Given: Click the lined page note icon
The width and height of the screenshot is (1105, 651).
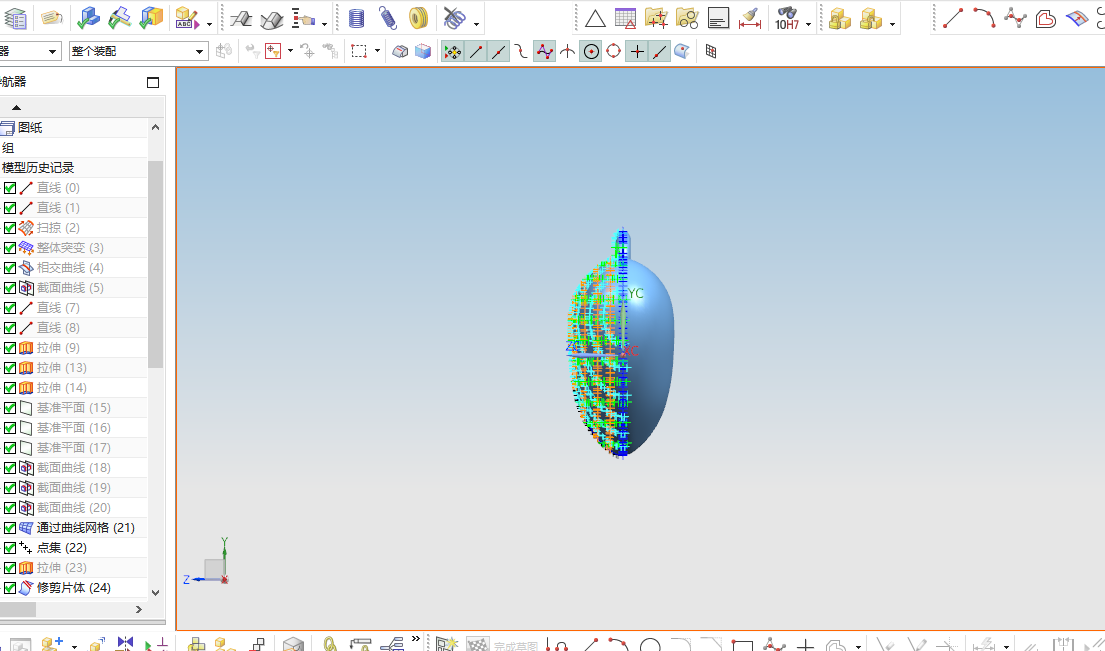Looking at the screenshot, I should (x=718, y=18).
